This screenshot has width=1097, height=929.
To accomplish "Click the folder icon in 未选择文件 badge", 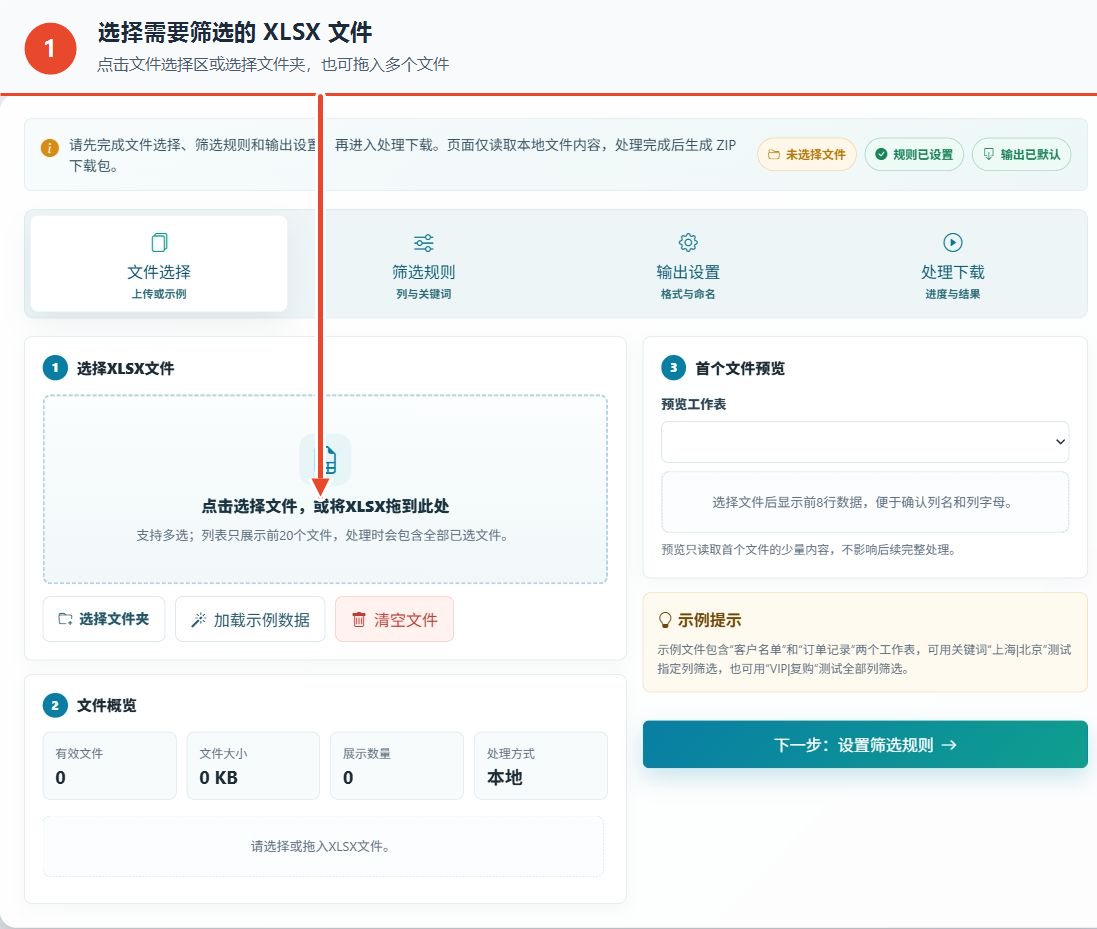I will point(773,155).
